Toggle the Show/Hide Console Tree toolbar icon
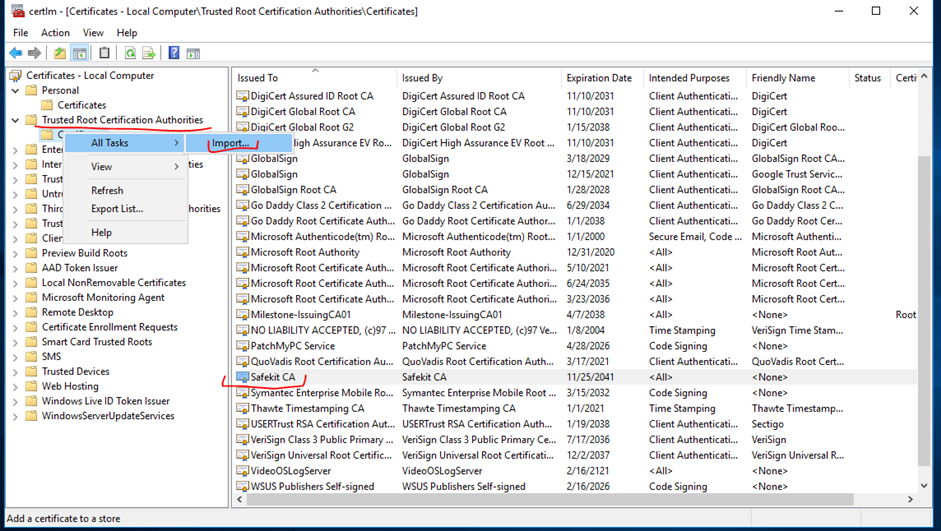The height and width of the screenshot is (531, 941). coord(79,53)
